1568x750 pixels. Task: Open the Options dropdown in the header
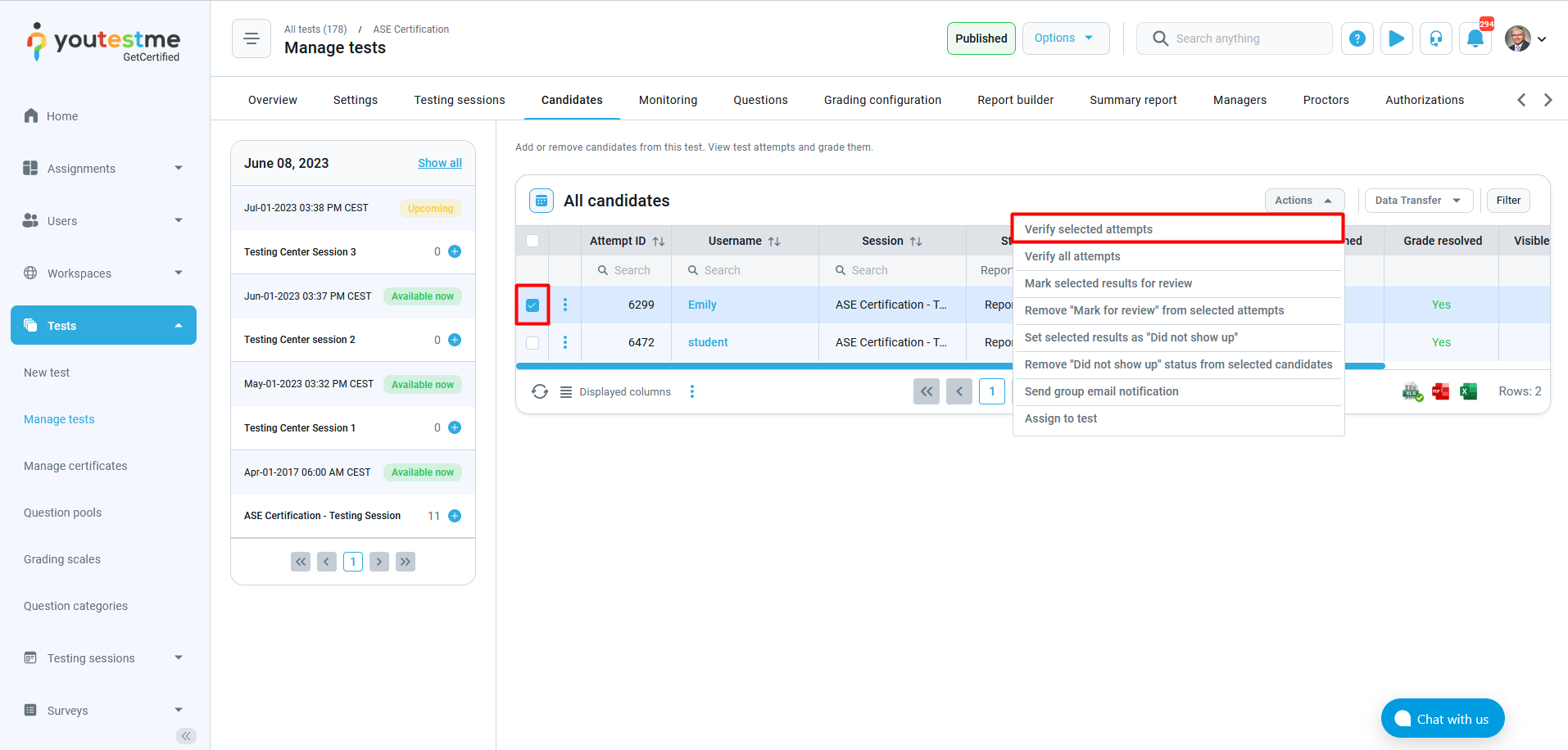[x=1066, y=38]
